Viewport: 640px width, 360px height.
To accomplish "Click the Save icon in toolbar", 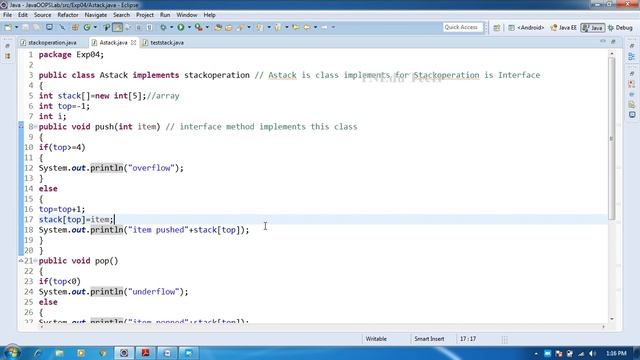I will [25, 27].
